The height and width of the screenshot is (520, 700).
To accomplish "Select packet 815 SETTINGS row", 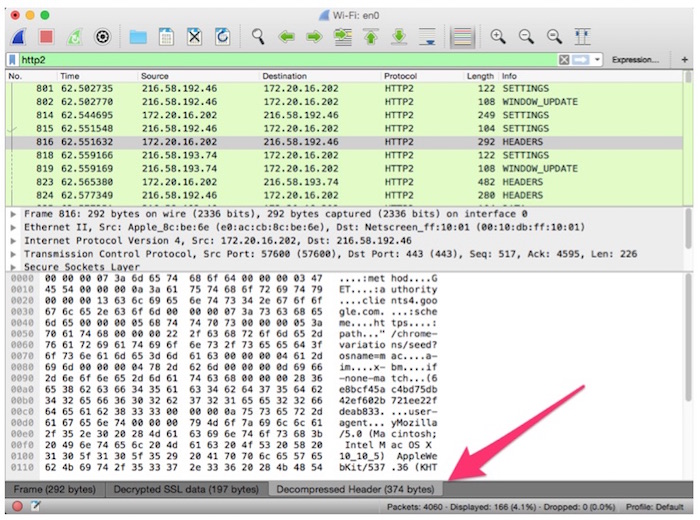I will point(344,129).
